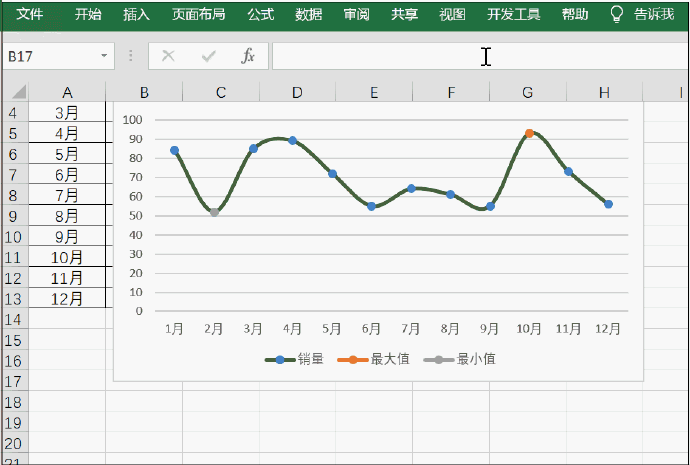Open the 文件 menu tab
Image resolution: width=690 pixels, height=465 pixels.
(x=29, y=15)
